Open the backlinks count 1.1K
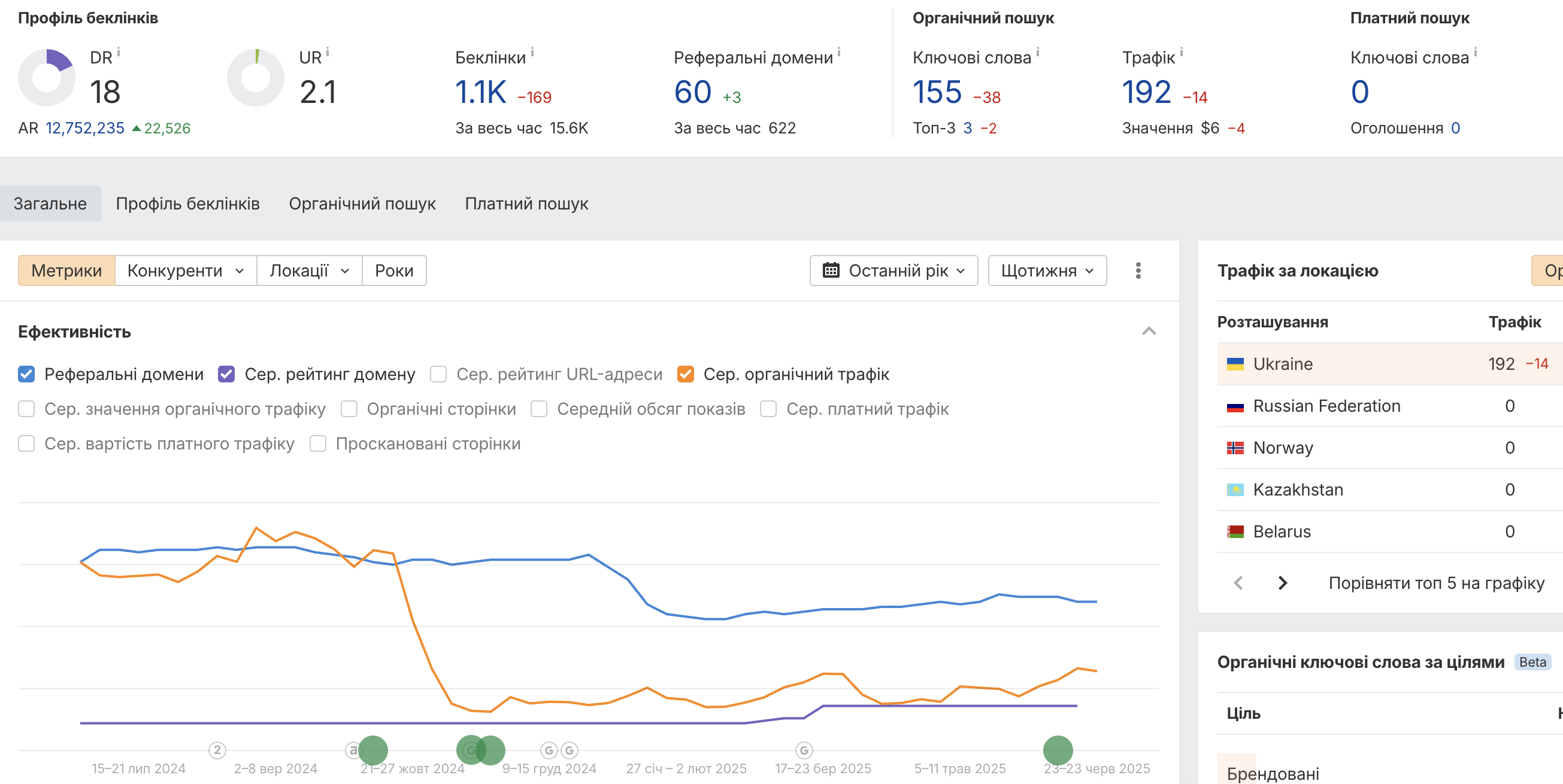1563x784 pixels. [480, 92]
